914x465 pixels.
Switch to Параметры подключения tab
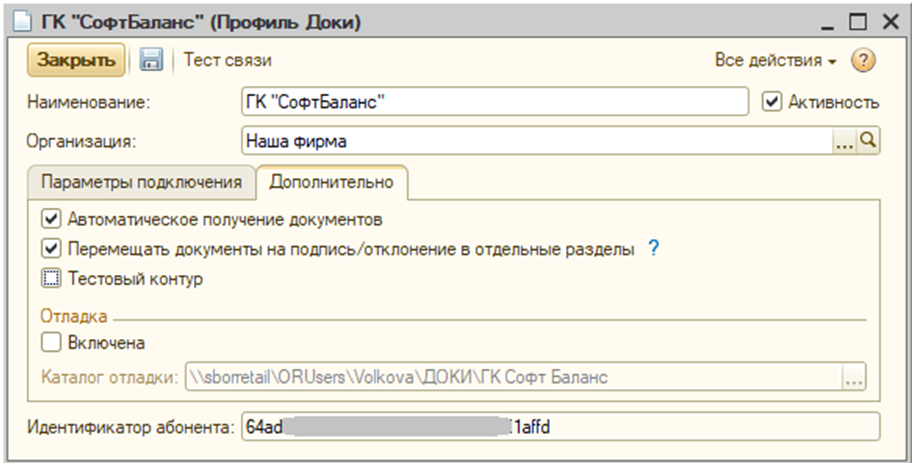140,182
